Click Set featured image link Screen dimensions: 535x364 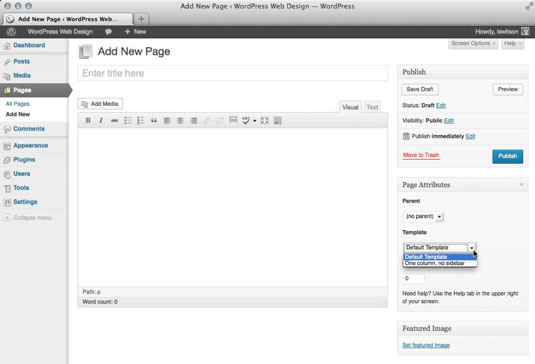pos(426,345)
